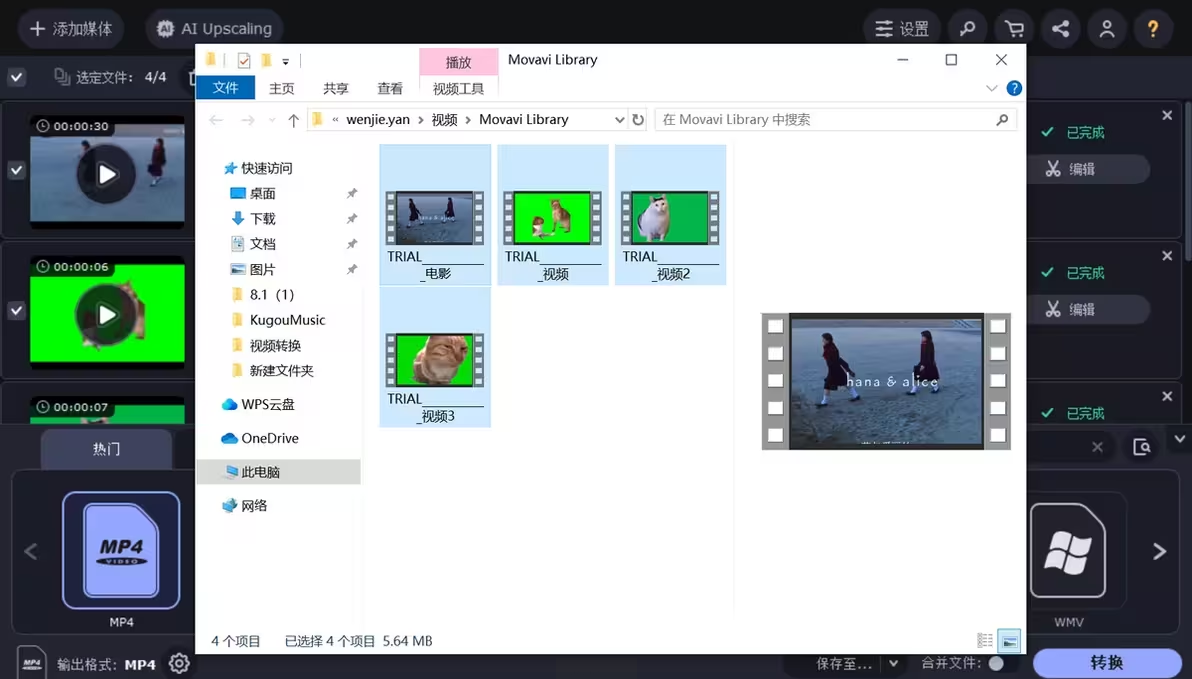Toggle the merge files switch
The image size is (1192, 679).
[x=997, y=663]
